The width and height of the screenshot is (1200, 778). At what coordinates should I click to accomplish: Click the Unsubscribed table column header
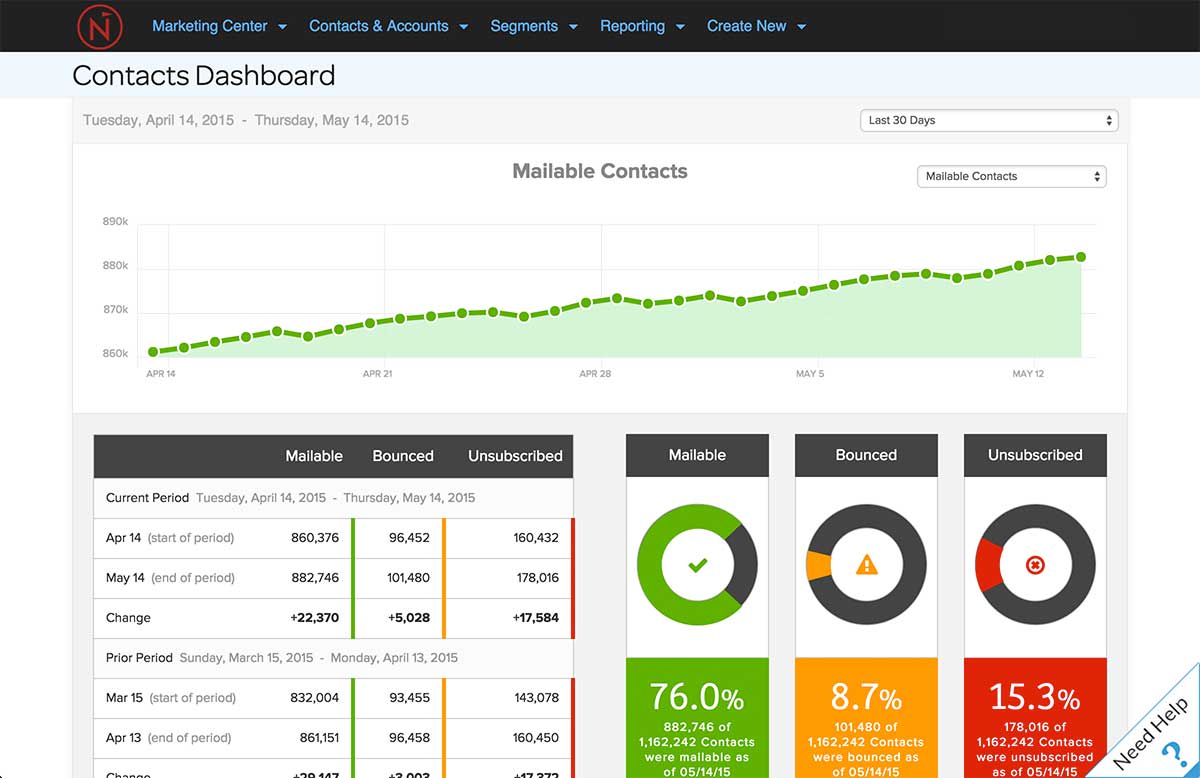[x=515, y=456]
